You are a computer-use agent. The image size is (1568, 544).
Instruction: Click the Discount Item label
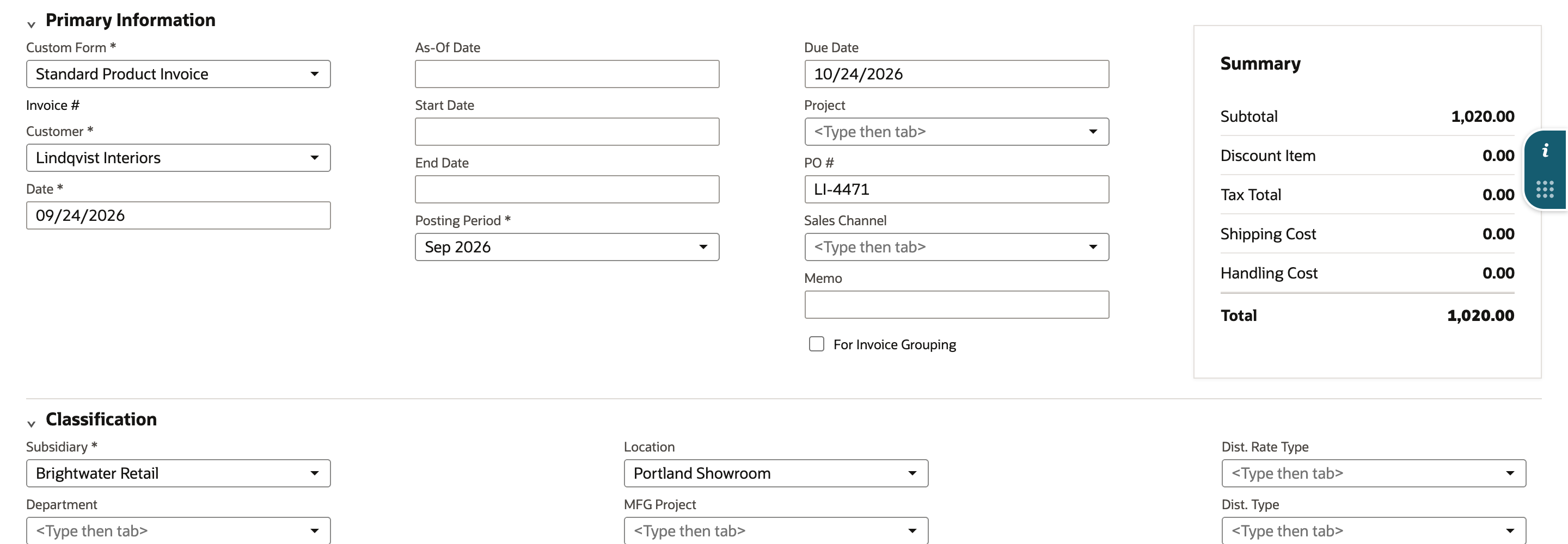(x=1267, y=156)
